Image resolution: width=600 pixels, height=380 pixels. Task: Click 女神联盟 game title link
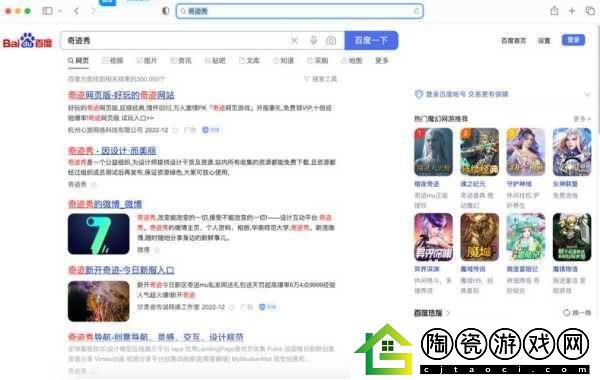[x=565, y=184]
